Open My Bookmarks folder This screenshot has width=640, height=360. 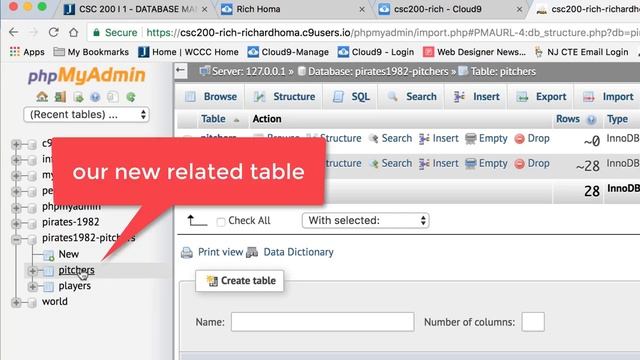point(91,52)
